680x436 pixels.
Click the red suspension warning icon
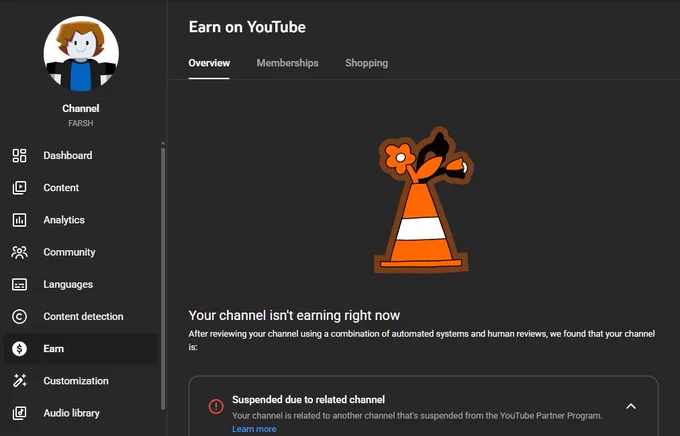tap(216, 406)
